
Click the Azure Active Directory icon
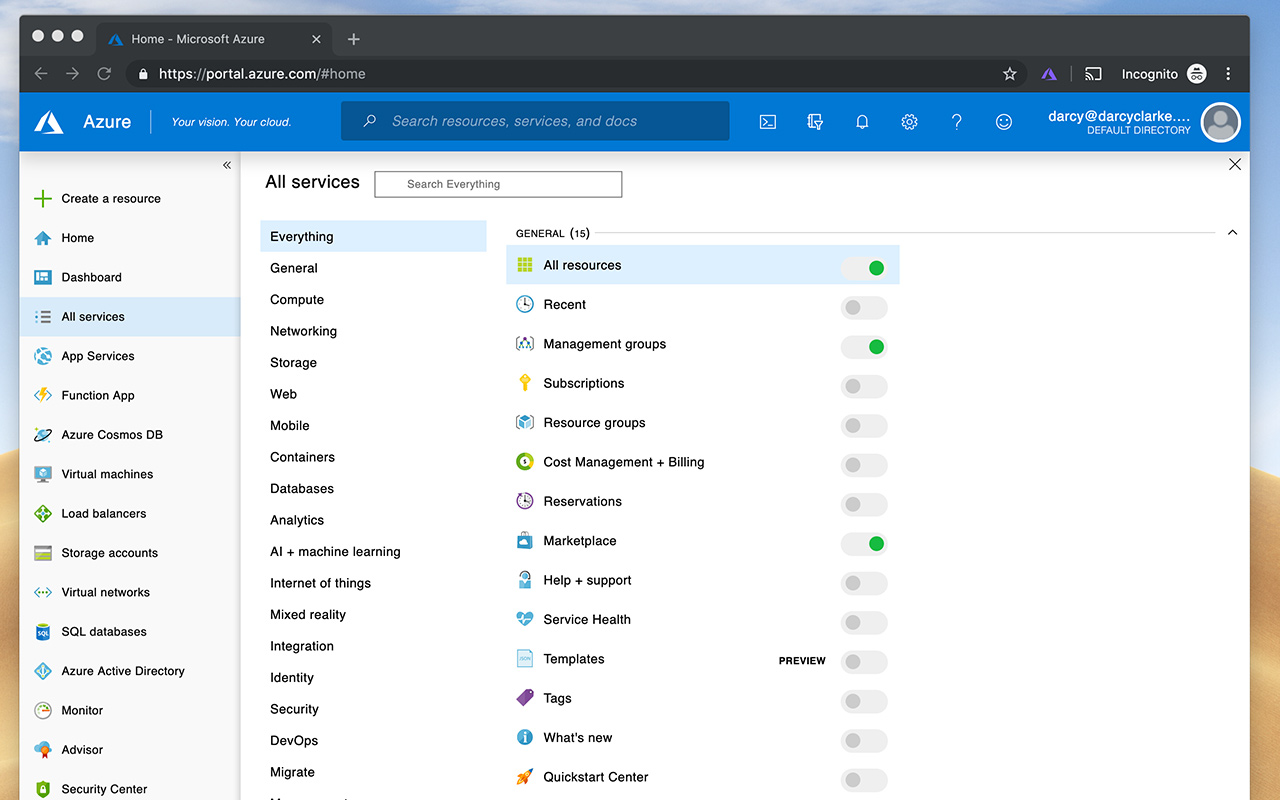coord(43,671)
